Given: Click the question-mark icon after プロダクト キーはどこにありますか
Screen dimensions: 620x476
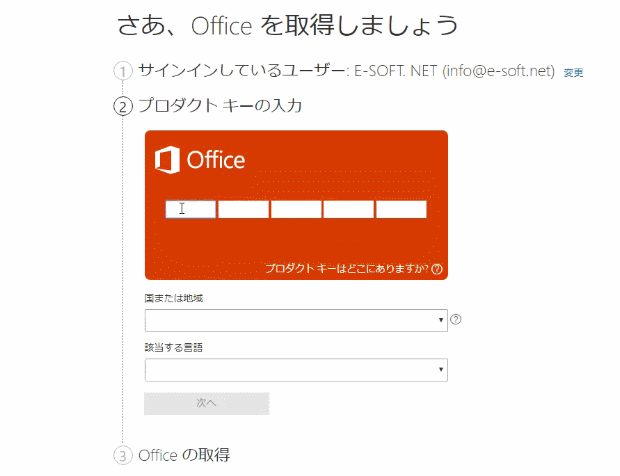Looking at the screenshot, I should (437, 269).
